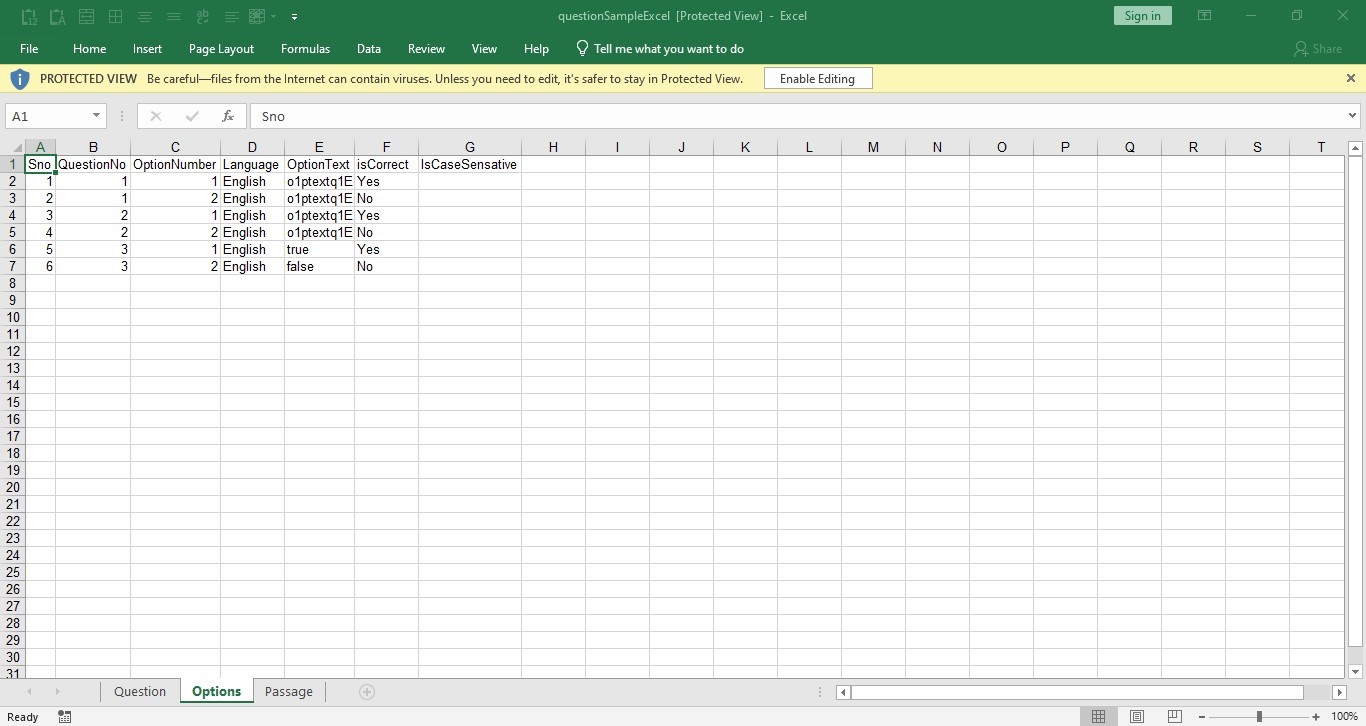The height and width of the screenshot is (726, 1366).
Task: Open the Review ribbon tab
Action: tap(426, 48)
